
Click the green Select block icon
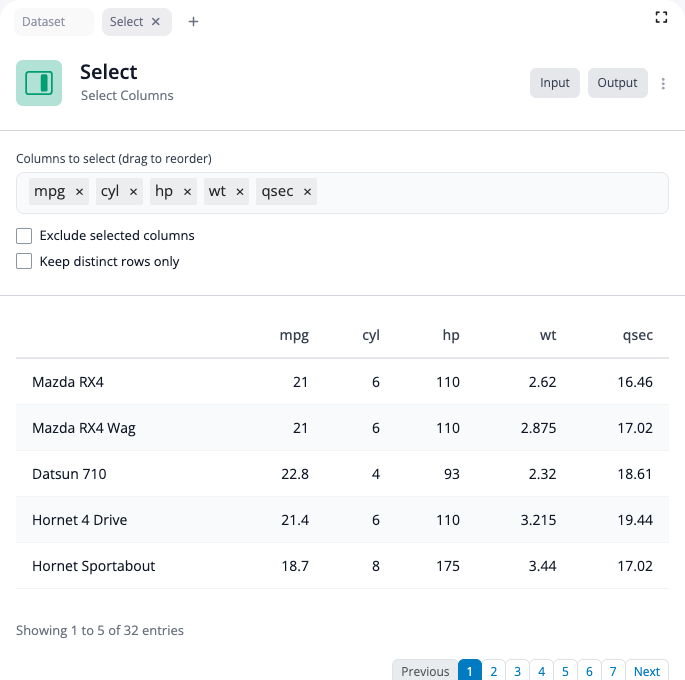(39, 83)
